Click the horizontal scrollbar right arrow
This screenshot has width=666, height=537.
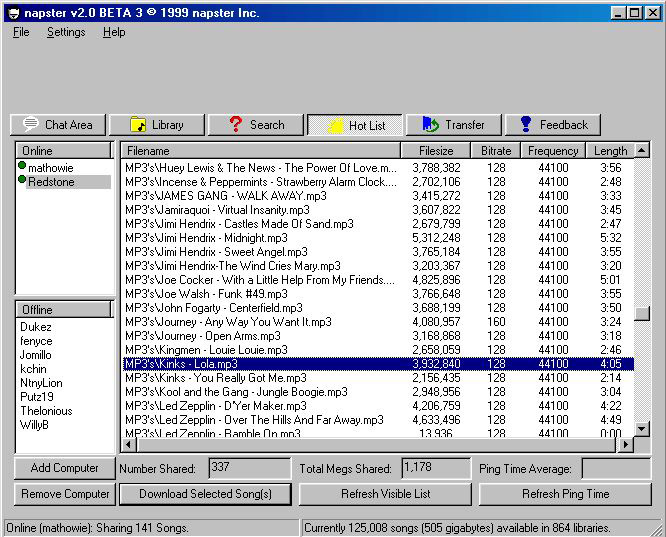[625, 445]
